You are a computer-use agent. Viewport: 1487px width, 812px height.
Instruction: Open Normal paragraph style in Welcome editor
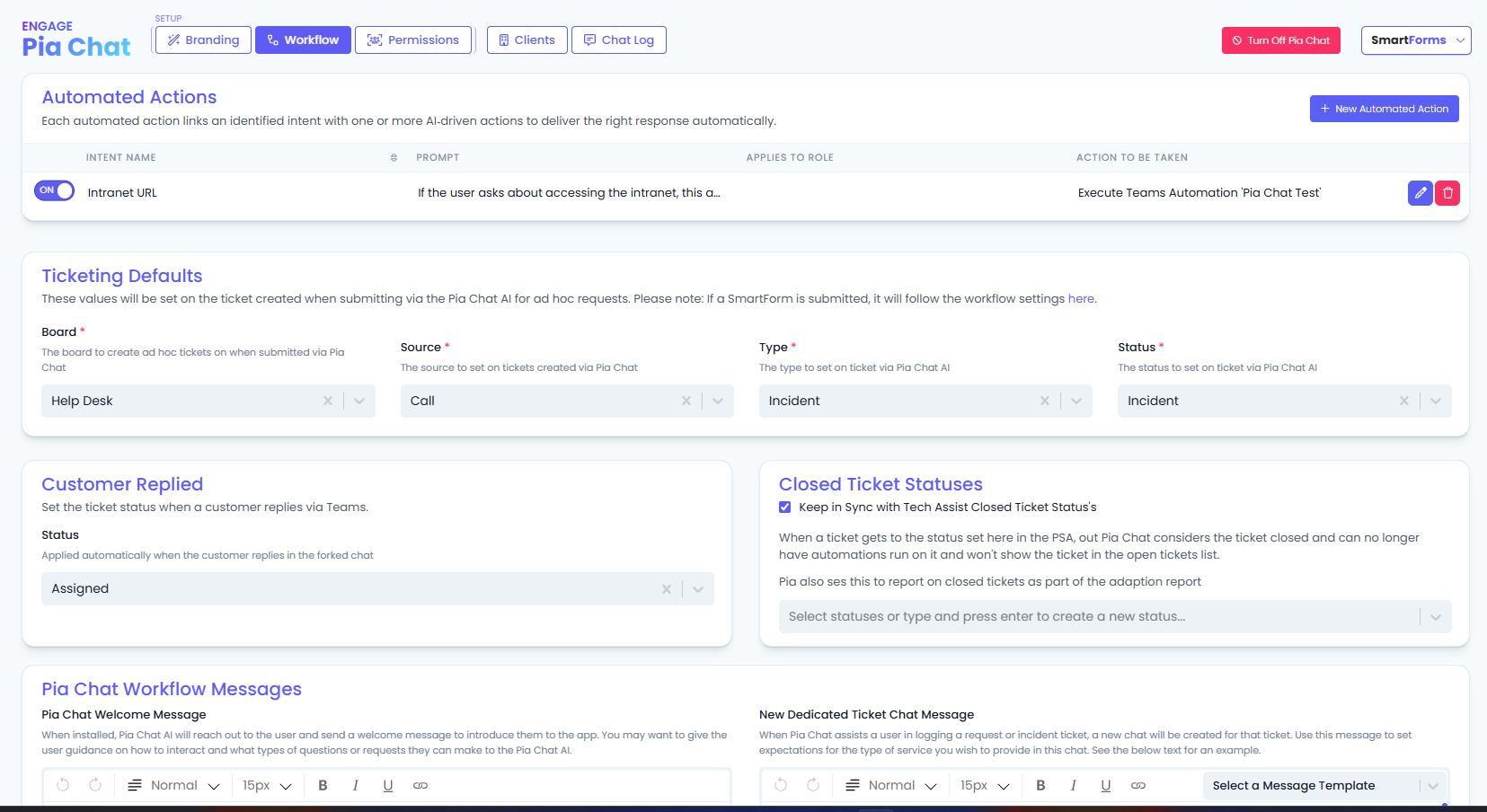tap(173, 785)
